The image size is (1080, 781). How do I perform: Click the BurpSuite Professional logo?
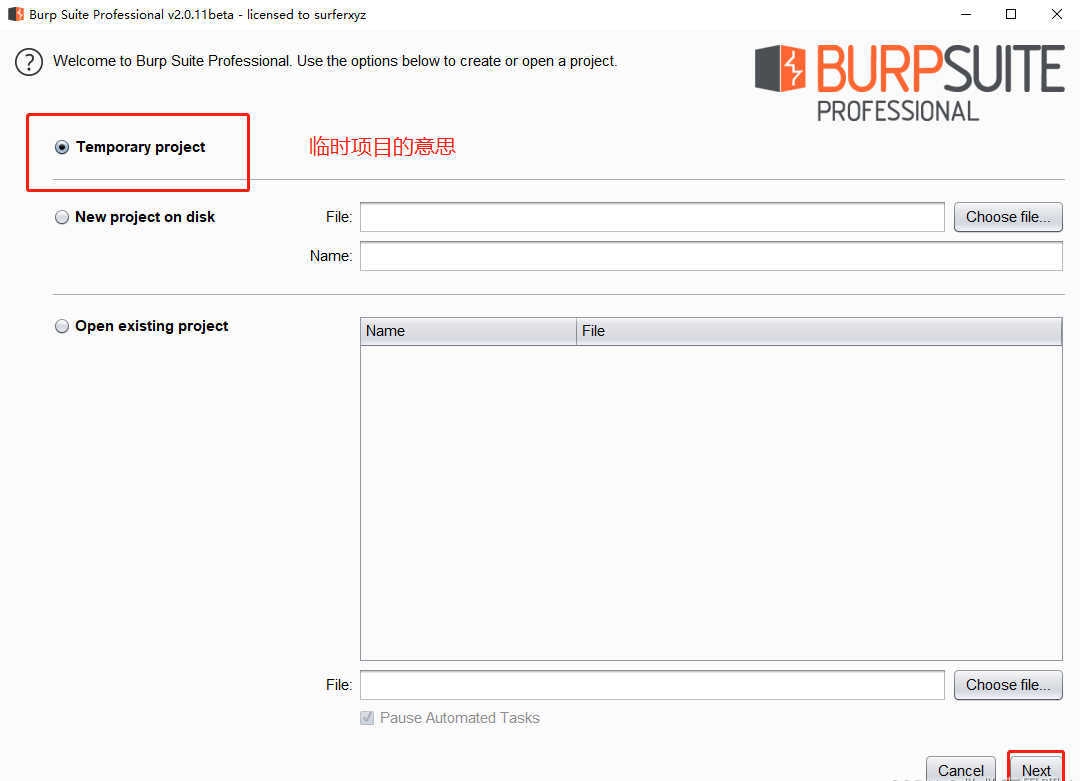tap(909, 83)
